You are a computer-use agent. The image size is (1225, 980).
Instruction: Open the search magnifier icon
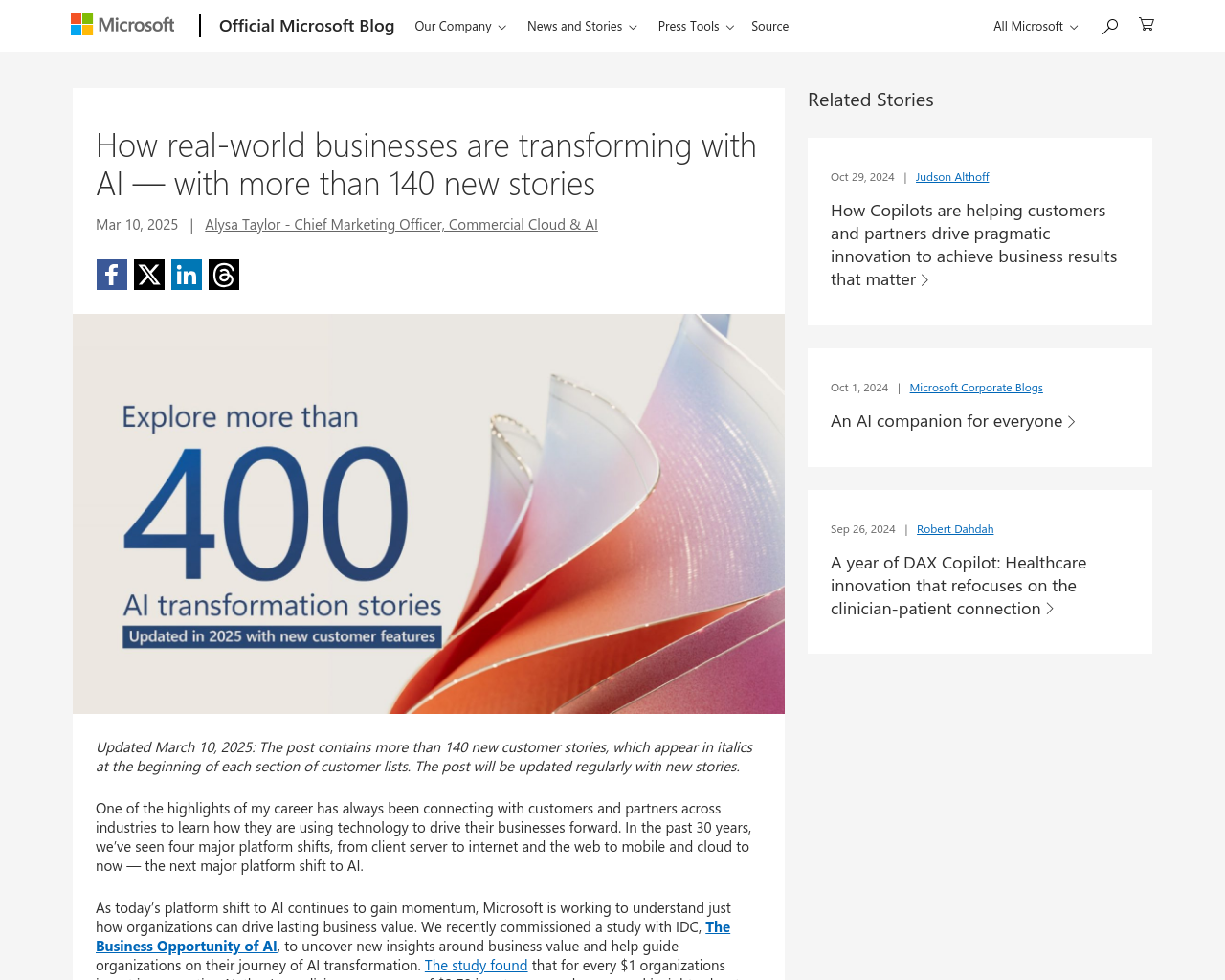click(x=1110, y=26)
